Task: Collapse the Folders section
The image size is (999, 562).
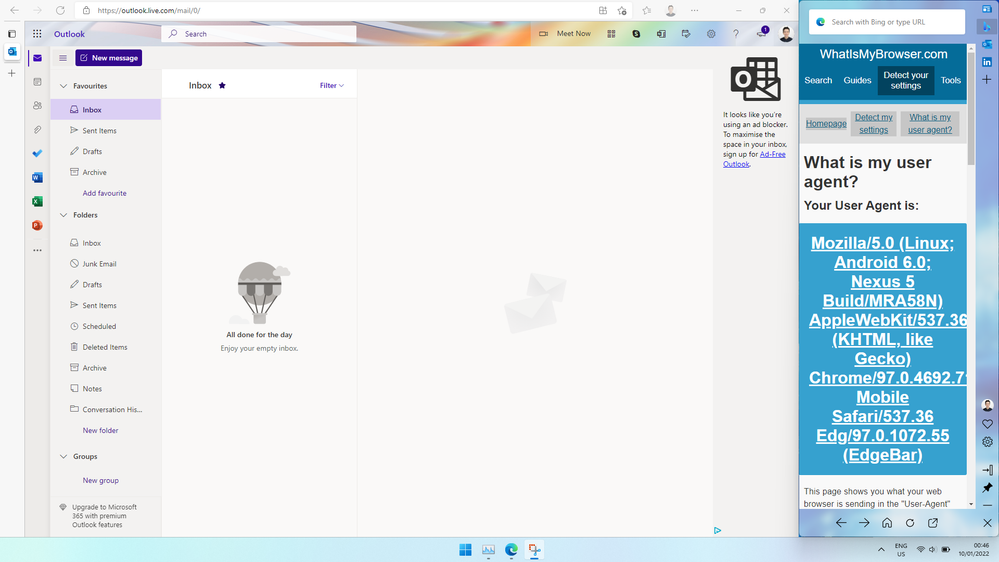Action: click(x=63, y=215)
